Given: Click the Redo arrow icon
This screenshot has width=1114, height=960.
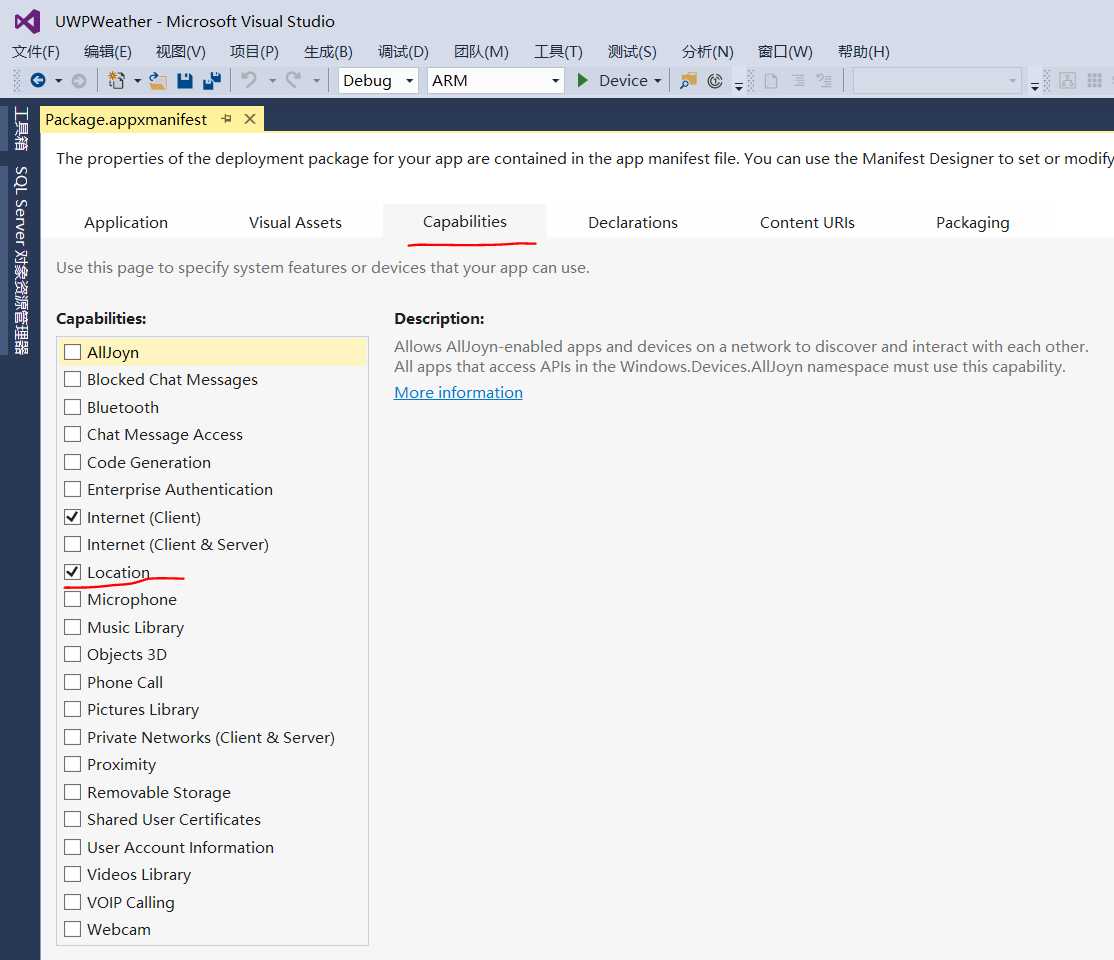Looking at the screenshot, I should (x=293, y=80).
